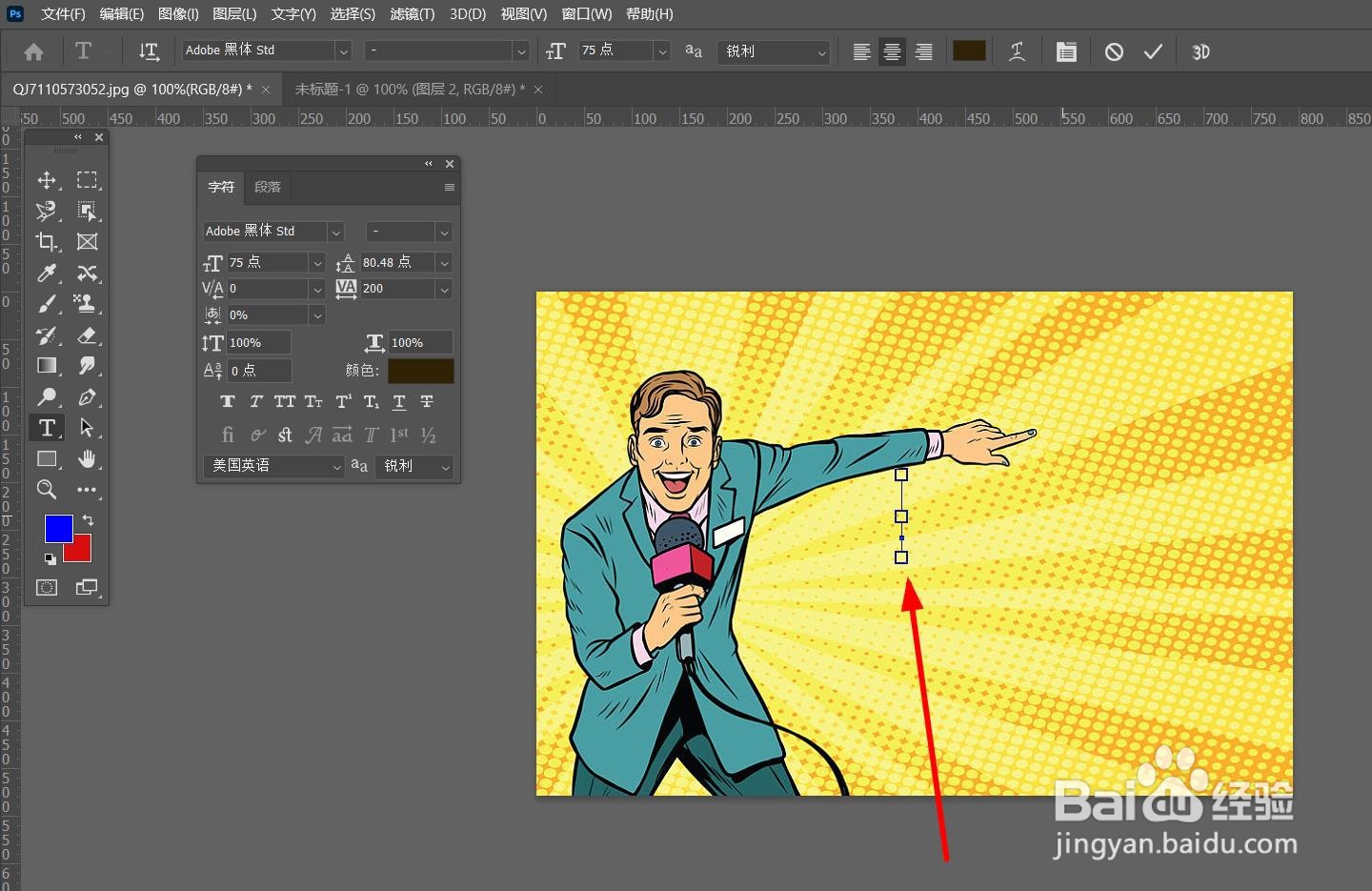Image resolution: width=1372 pixels, height=891 pixels.
Task: Swap foreground and background colors
Action: click(88, 520)
